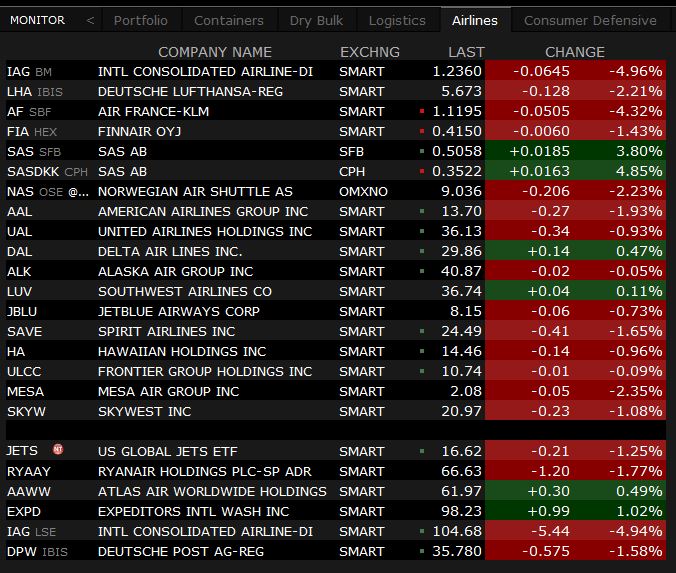This screenshot has width=676, height=573.
Task: Click the JETS ticker symbol
Action: [22, 451]
